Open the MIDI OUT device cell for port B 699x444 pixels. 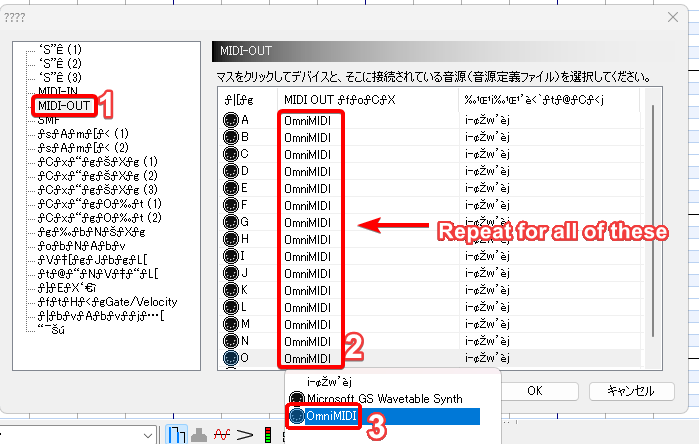[x=308, y=137]
